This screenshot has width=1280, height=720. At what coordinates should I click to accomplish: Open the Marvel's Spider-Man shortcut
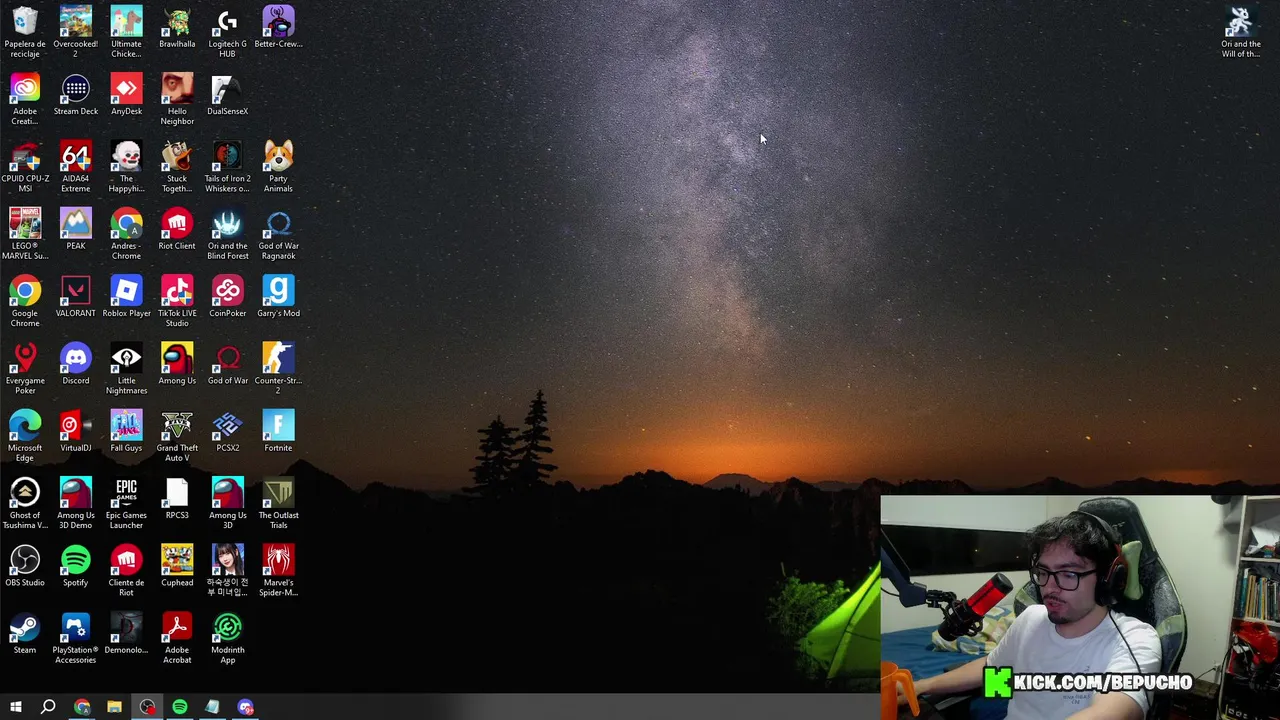coord(278,570)
